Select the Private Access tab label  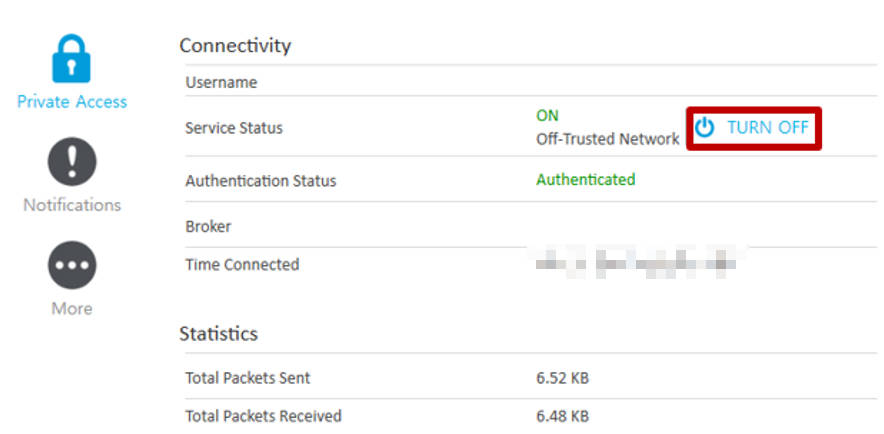tap(72, 101)
